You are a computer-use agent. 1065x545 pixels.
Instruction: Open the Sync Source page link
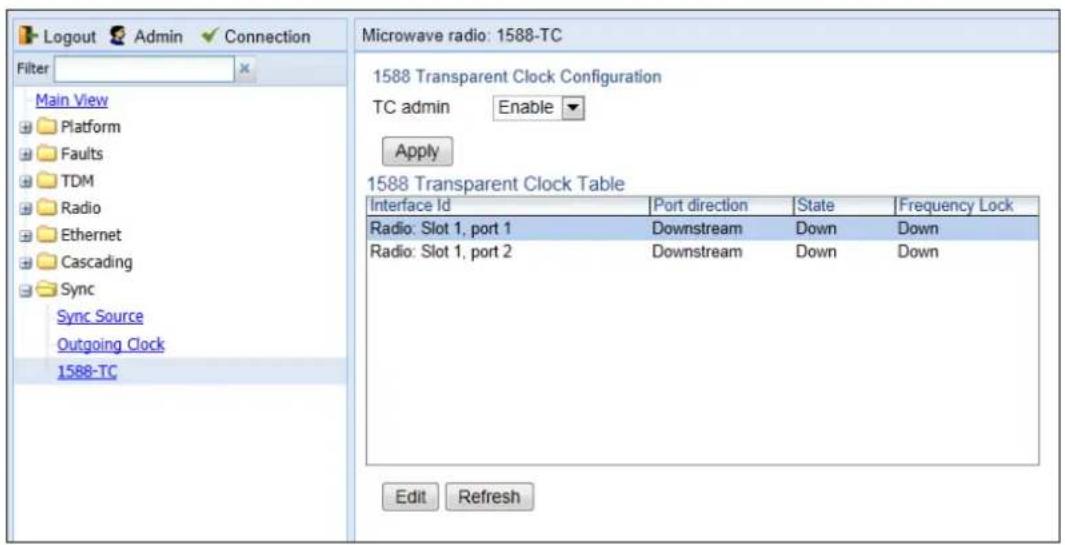coord(100,317)
